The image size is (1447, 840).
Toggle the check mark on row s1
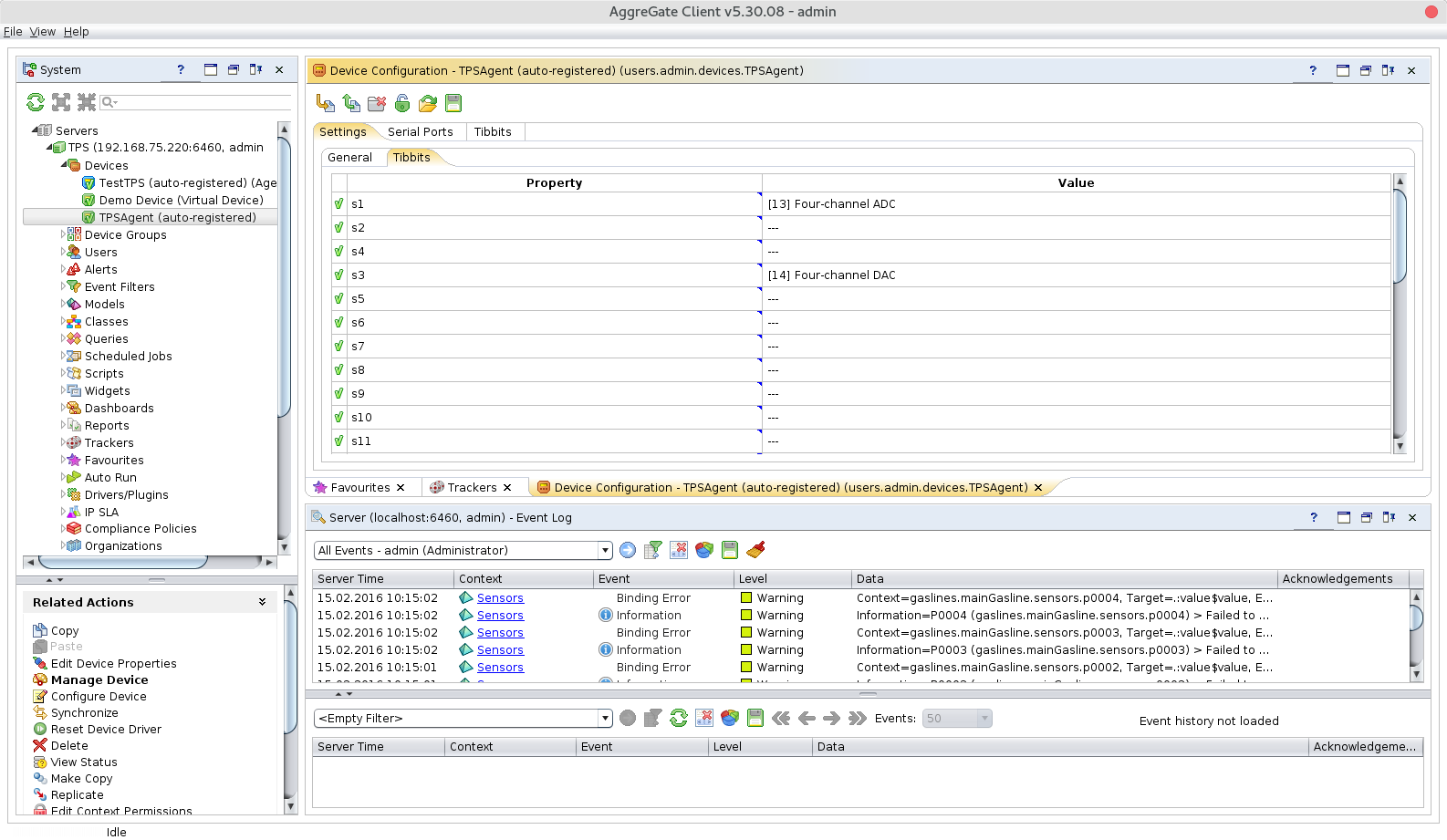[x=339, y=203]
